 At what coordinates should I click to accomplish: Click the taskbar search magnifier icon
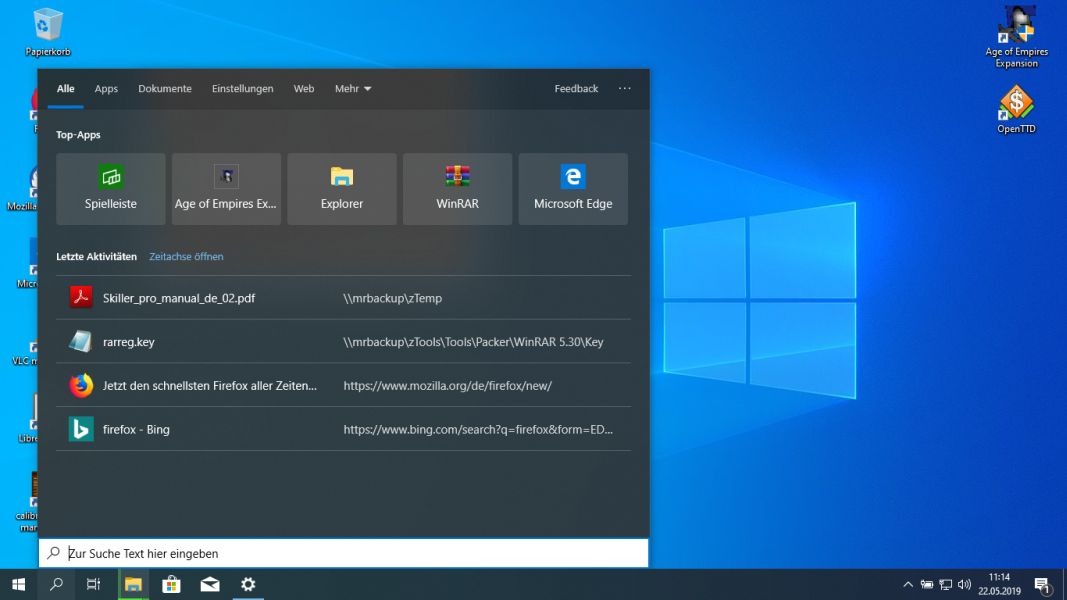click(56, 584)
